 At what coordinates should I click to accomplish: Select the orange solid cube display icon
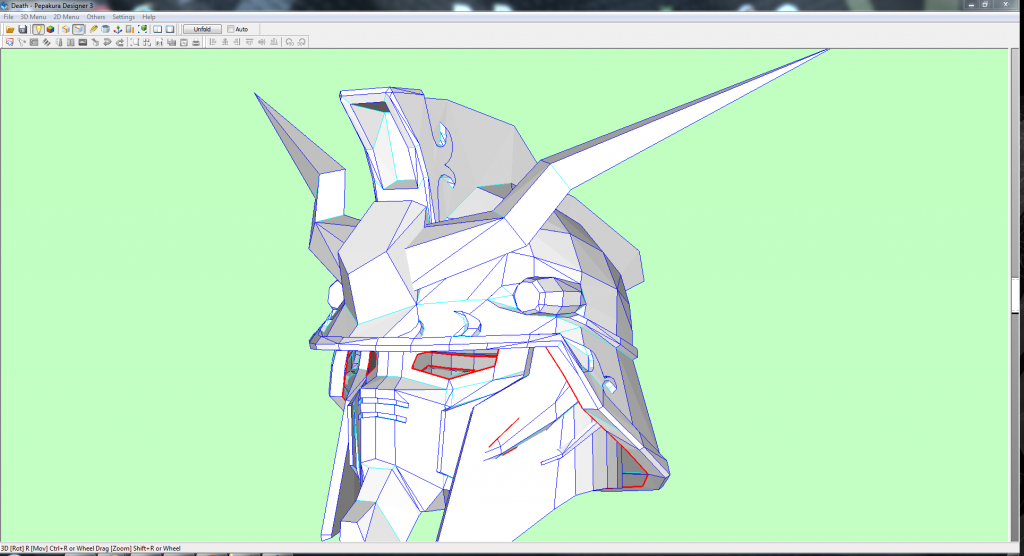pos(65,29)
